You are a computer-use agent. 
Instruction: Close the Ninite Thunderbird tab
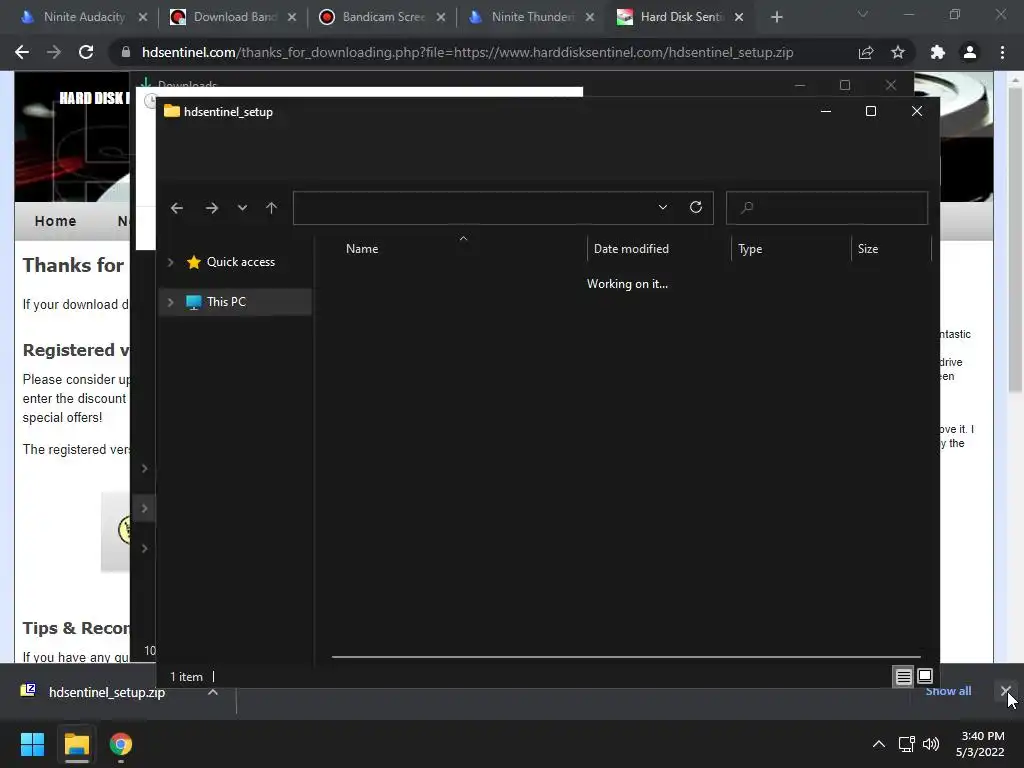pos(590,18)
